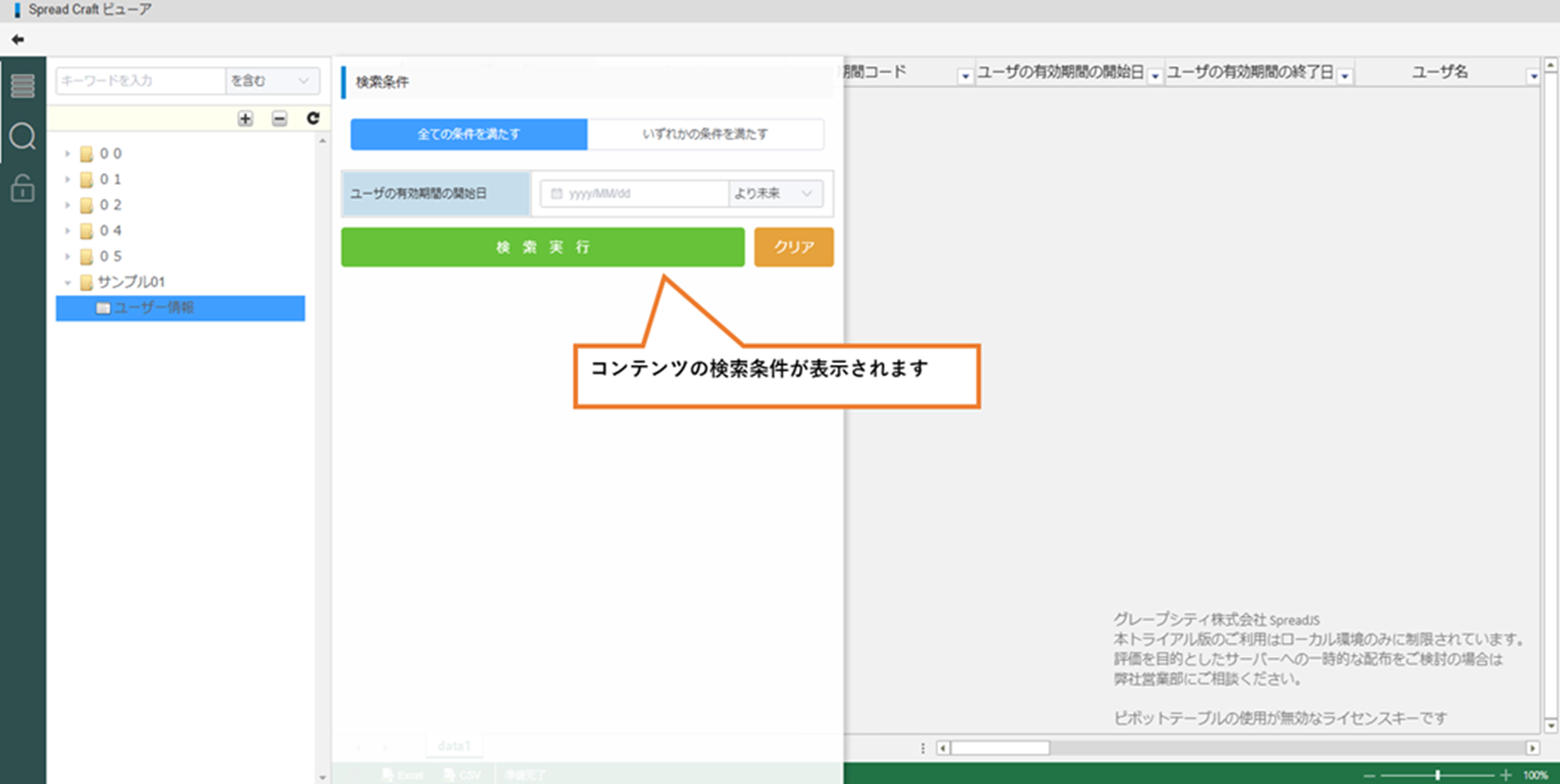Refresh the folder tree

[x=313, y=119]
